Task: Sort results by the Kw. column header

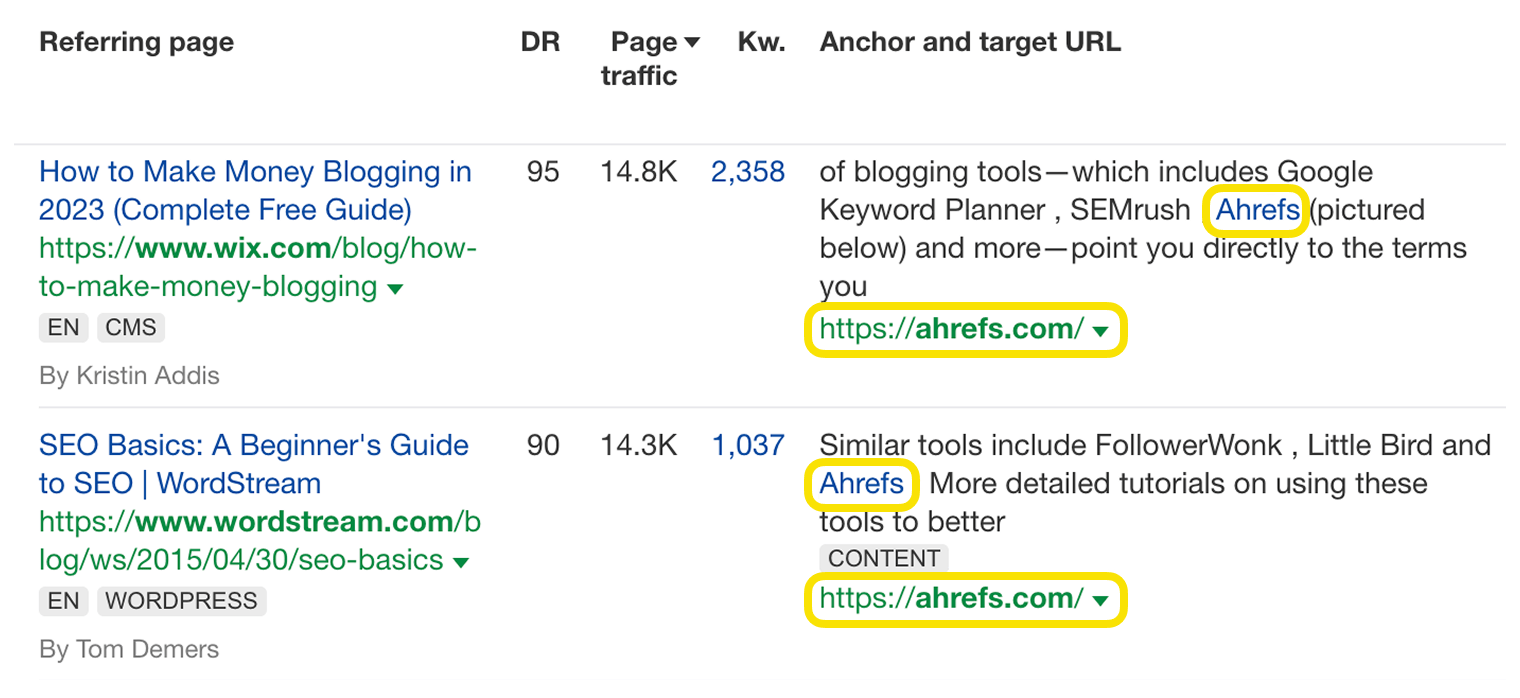Action: tap(760, 41)
